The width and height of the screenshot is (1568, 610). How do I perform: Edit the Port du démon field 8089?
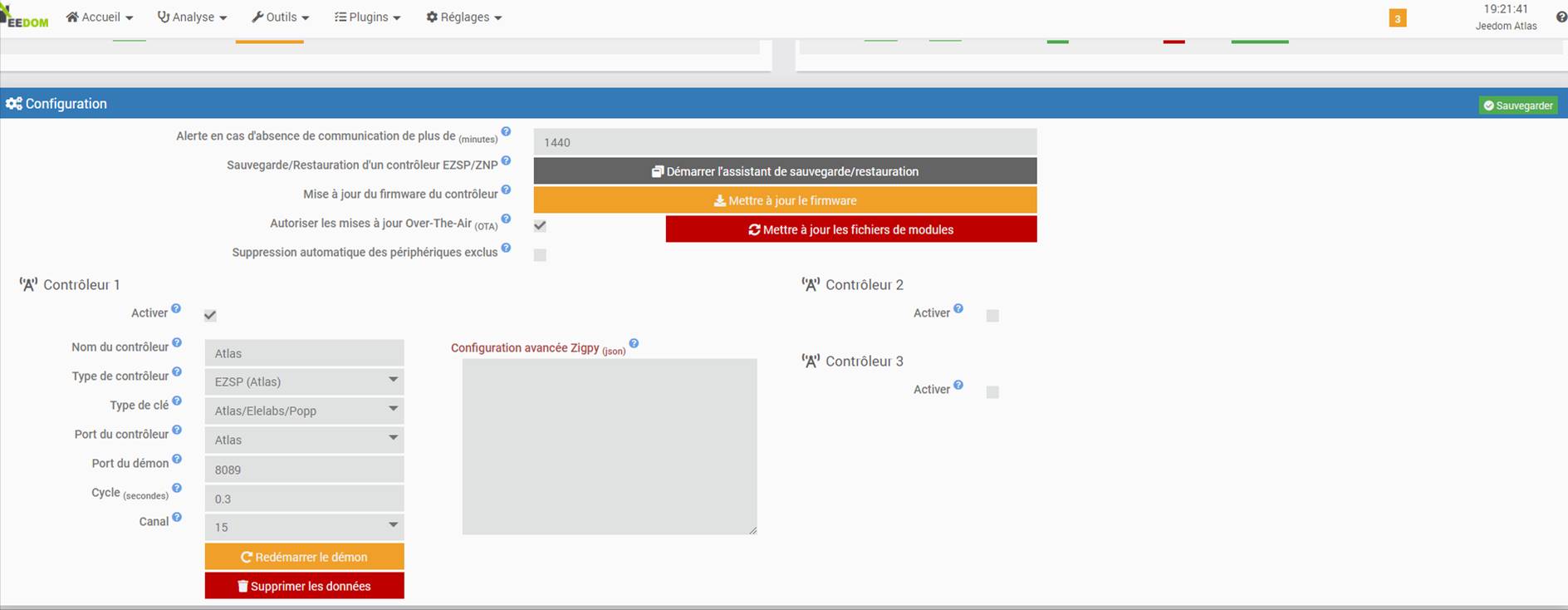[x=304, y=470]
